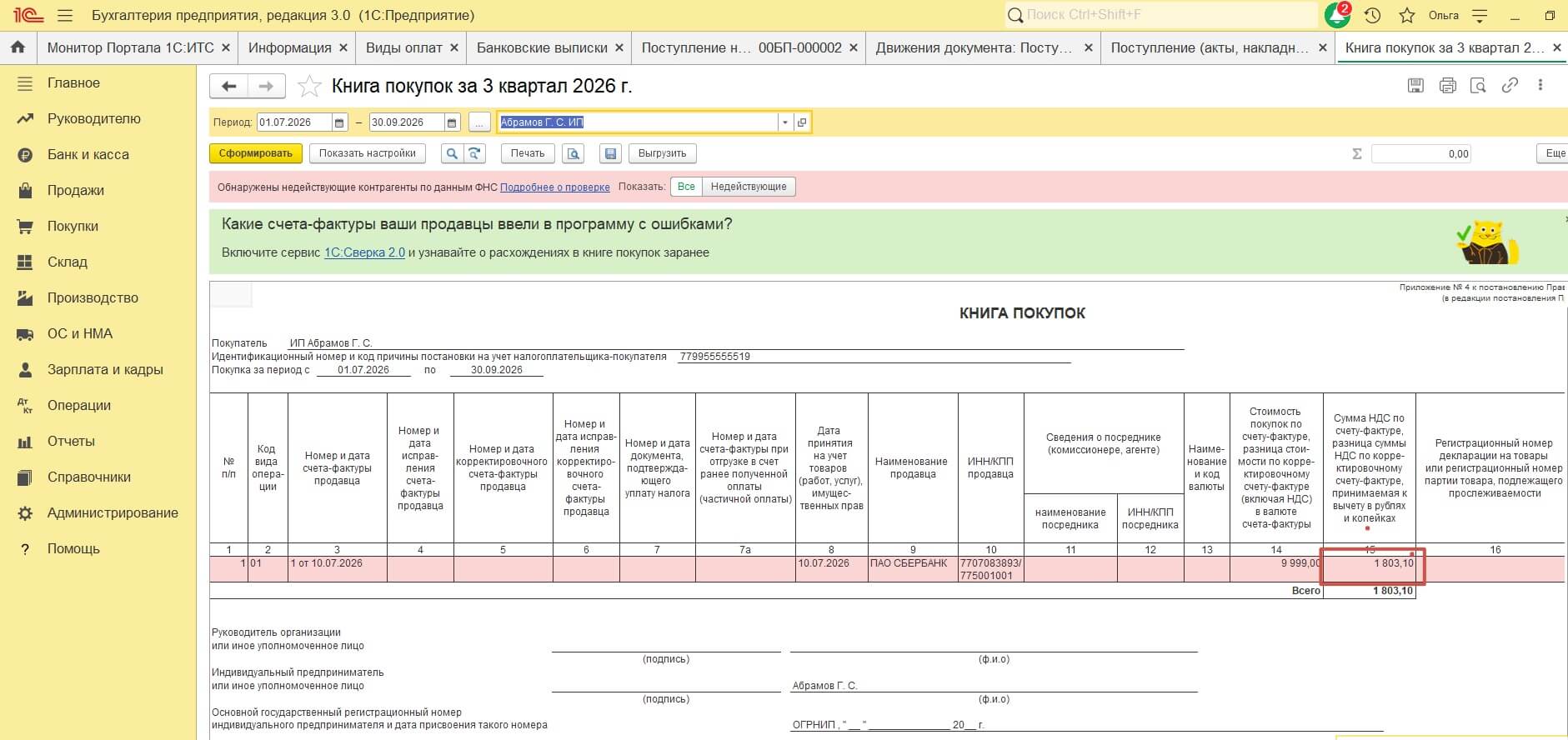The image size is (1568, 740).
Task: Open Продажи section in sidebar
Action: tap(76, 190)
